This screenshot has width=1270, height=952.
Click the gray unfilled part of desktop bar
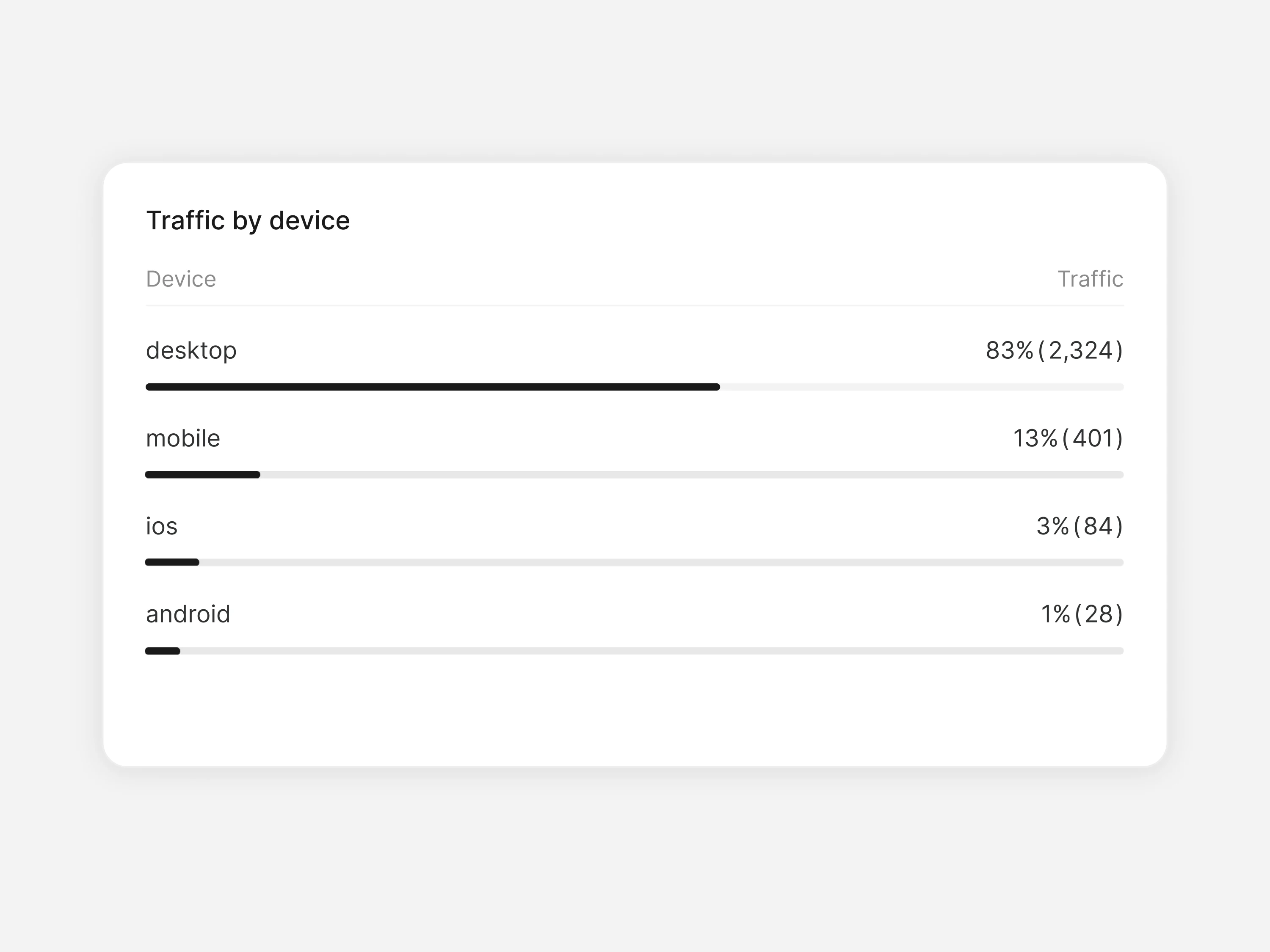coord(922,387)
